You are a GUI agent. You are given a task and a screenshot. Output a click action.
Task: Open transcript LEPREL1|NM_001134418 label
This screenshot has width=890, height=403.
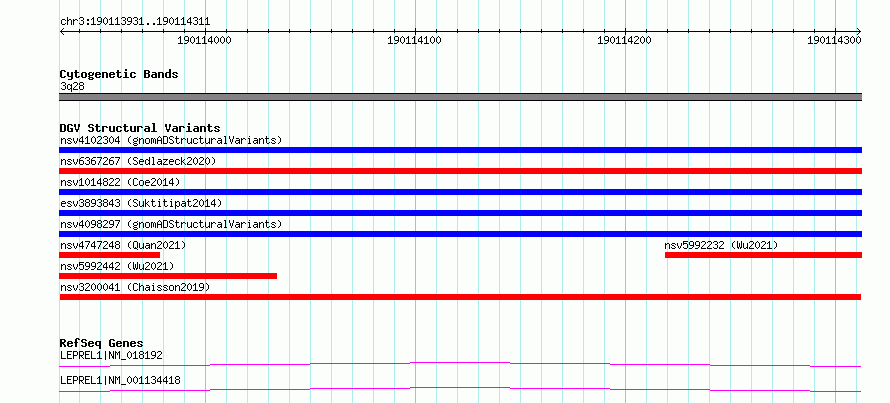click(120, 380)
